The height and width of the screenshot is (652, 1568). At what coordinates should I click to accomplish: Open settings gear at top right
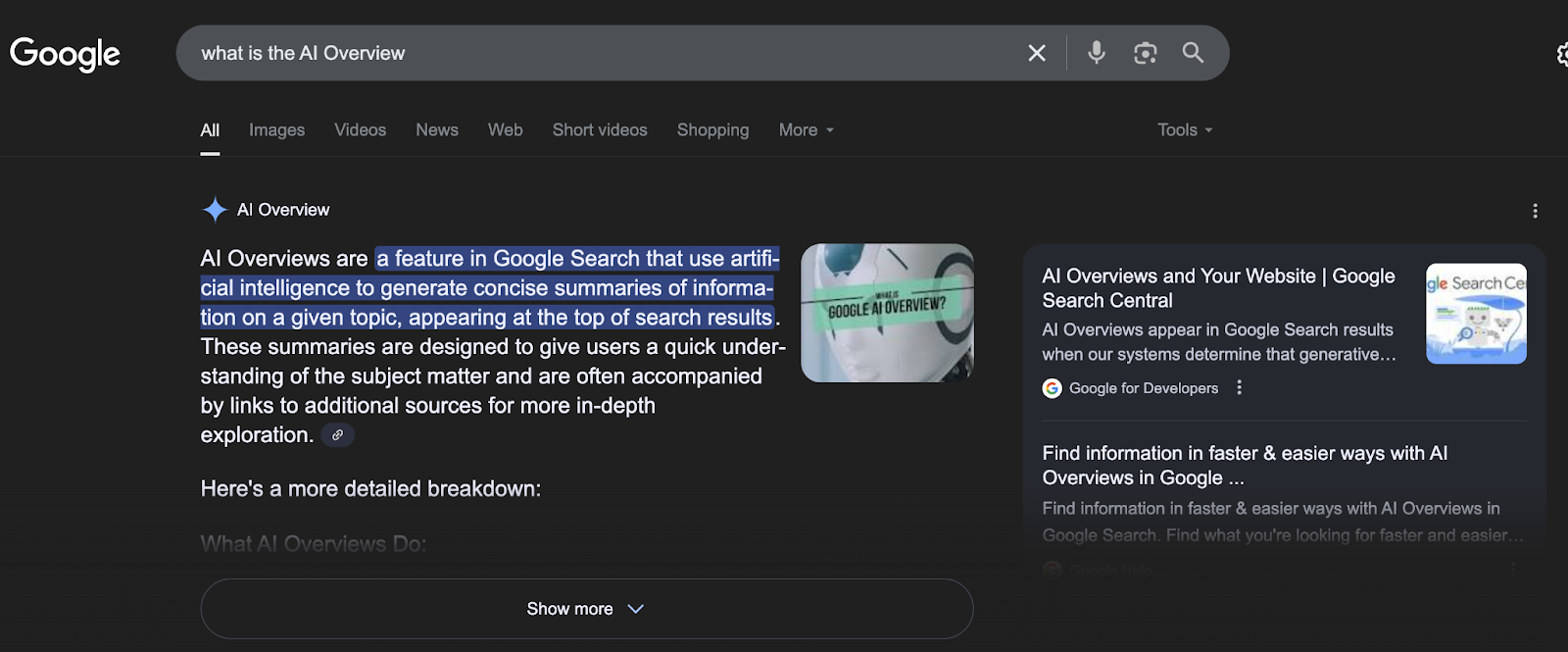click(1562, 54)
